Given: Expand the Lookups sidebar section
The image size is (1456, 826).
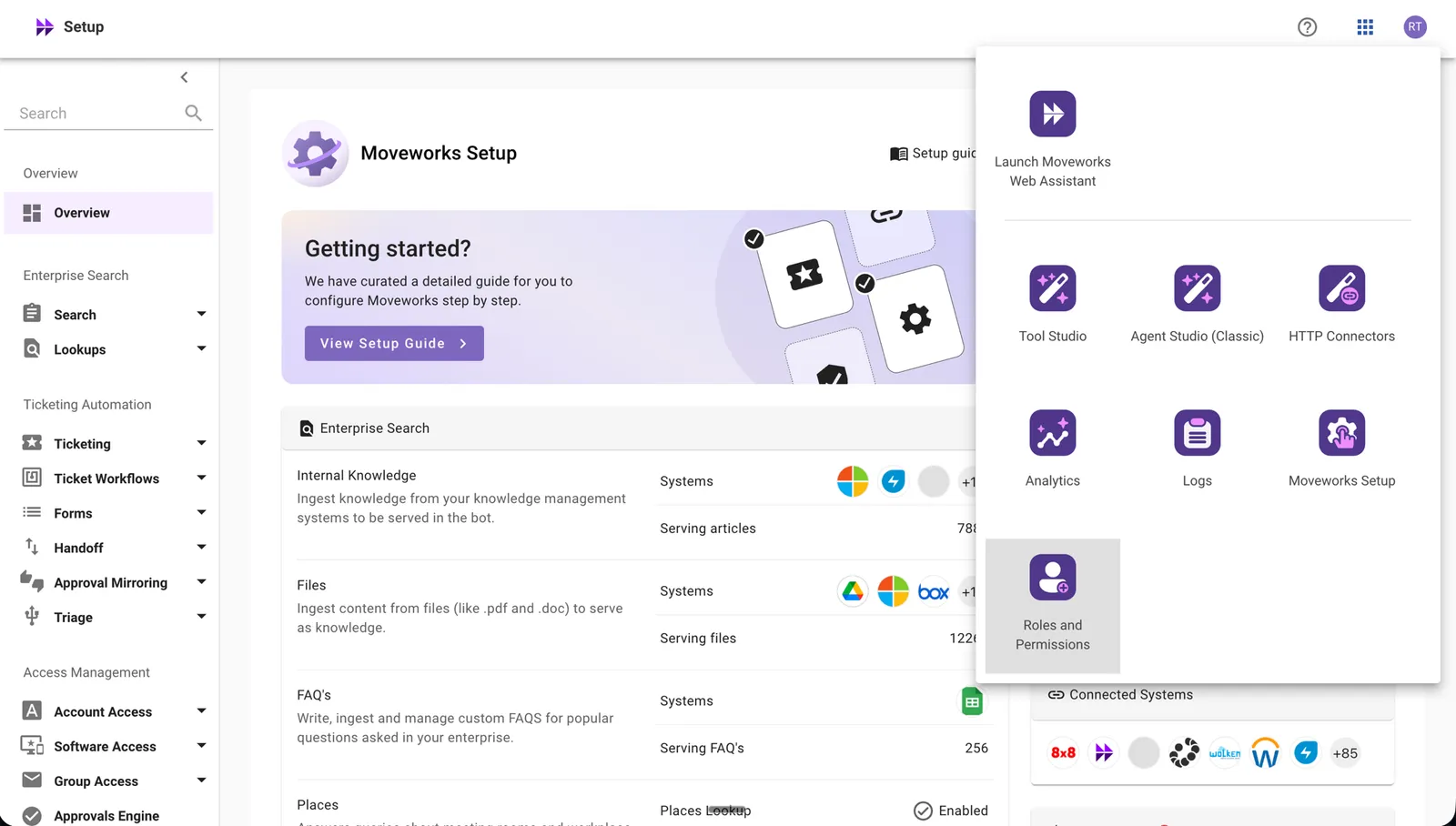Looking at the screenshot, I should tap(202, 349).
